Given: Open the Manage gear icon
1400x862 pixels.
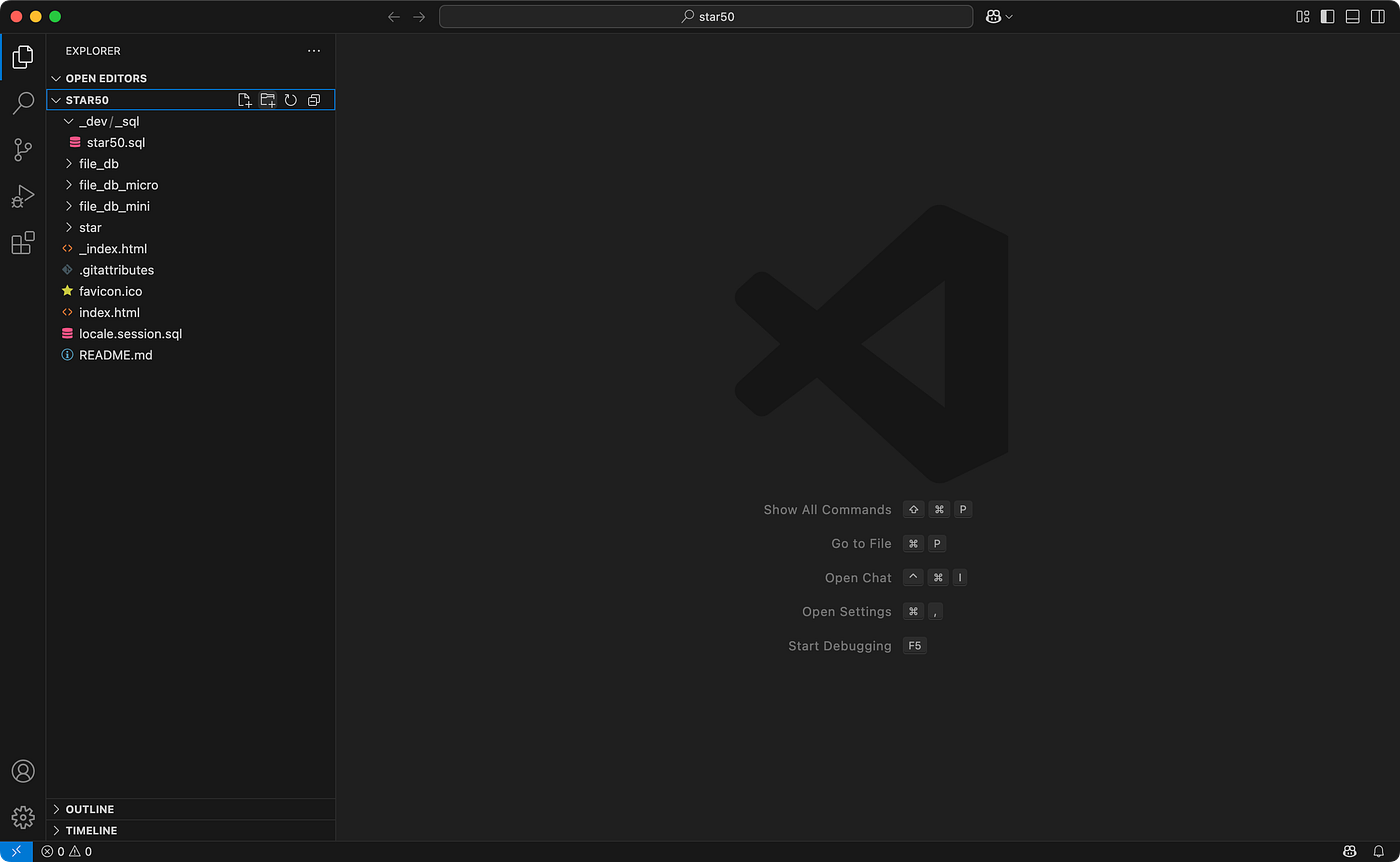Looking at the screenshot, I should click(22, 817).
